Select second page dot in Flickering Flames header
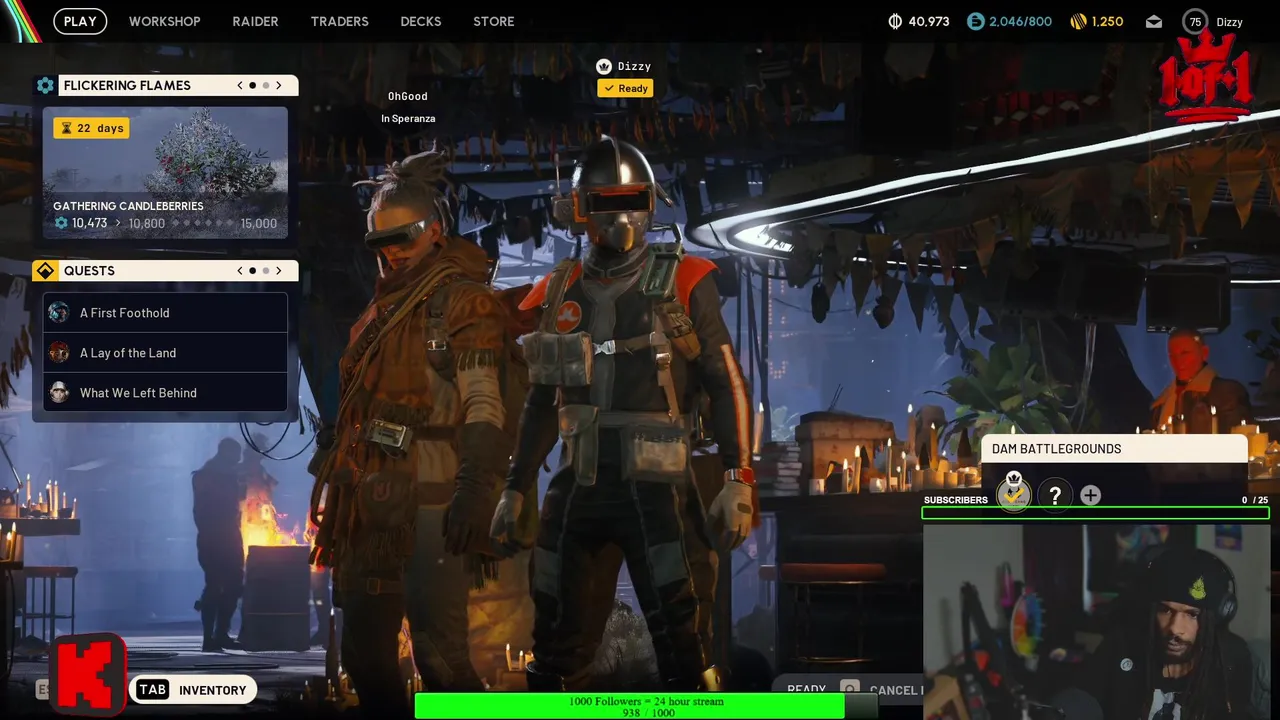 [x=265, y=85]
